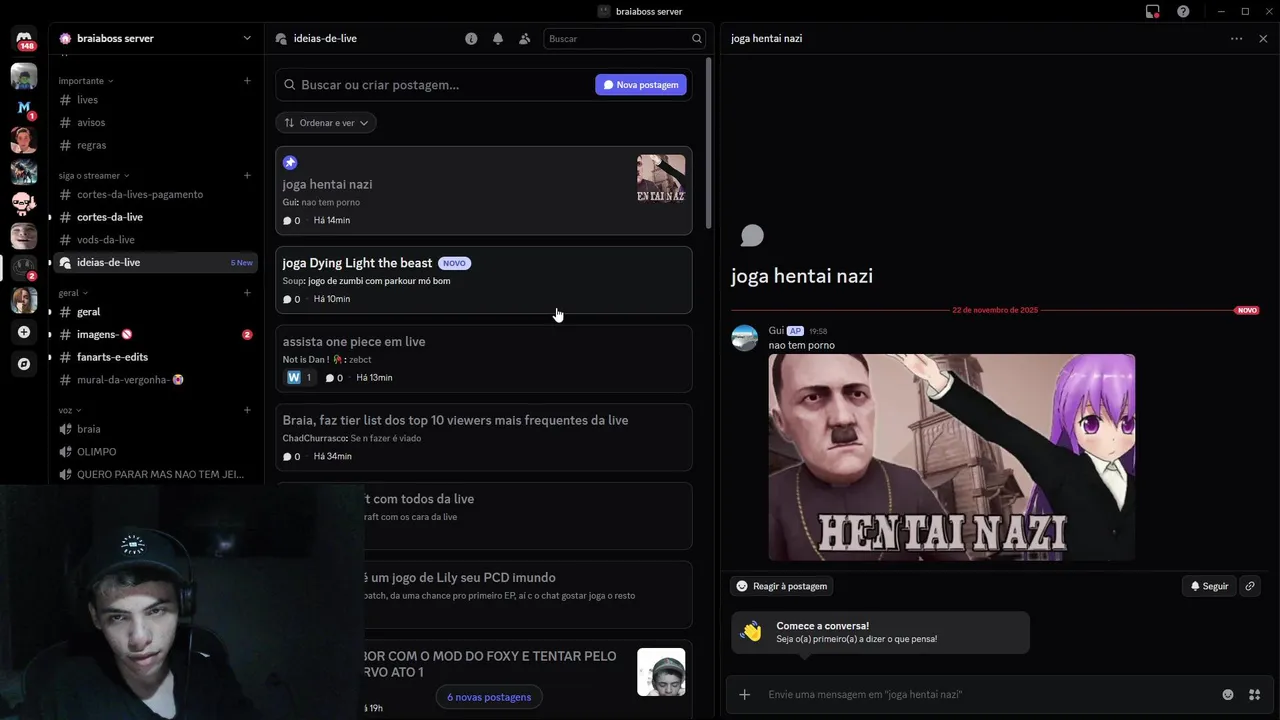This screenshot has width=1280, height=720.
Task: Add channel to geral category
Action: [x=247, y=293]
